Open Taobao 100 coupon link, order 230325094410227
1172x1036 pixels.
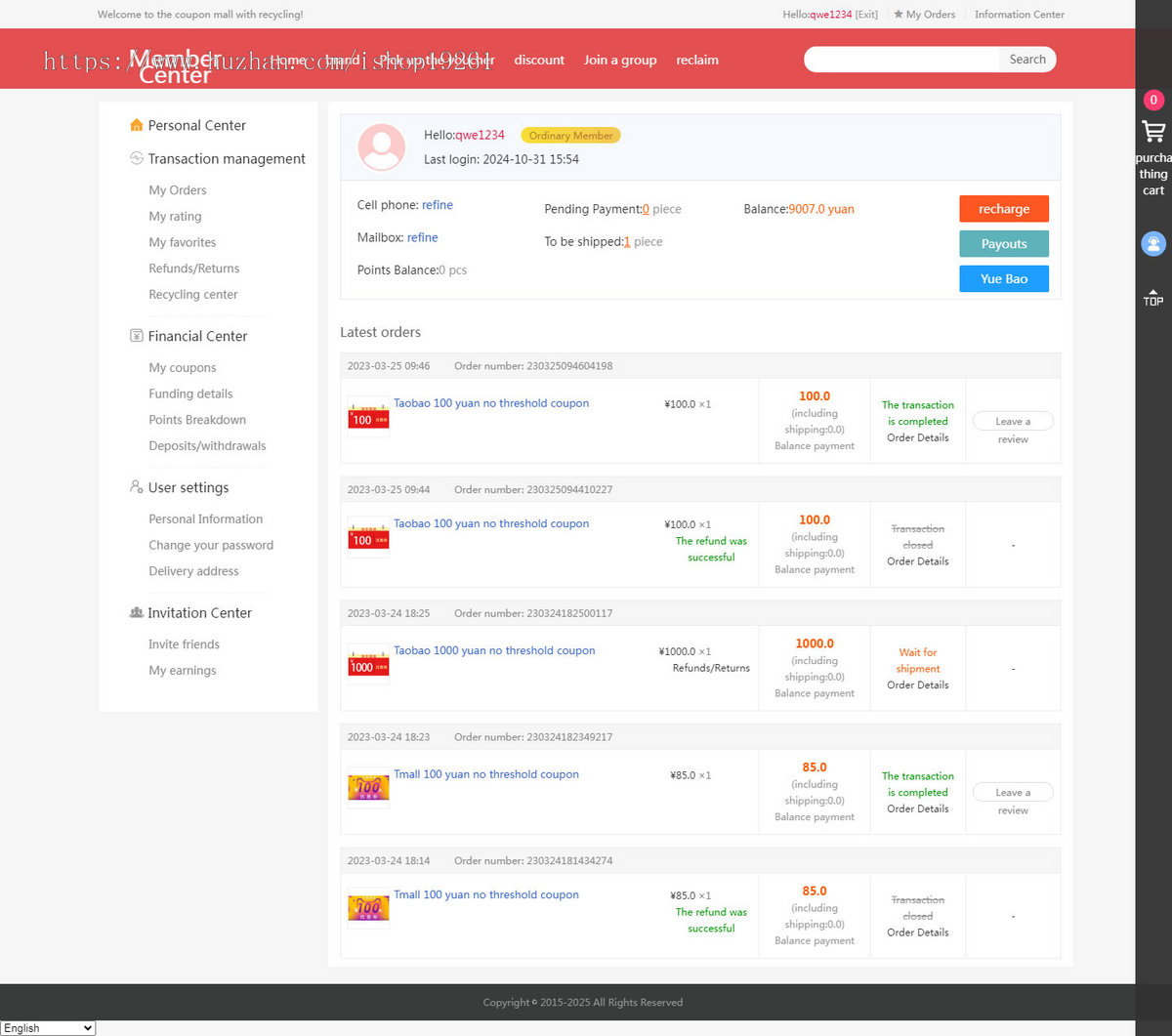pyautogui.click(x=491, y=523)
